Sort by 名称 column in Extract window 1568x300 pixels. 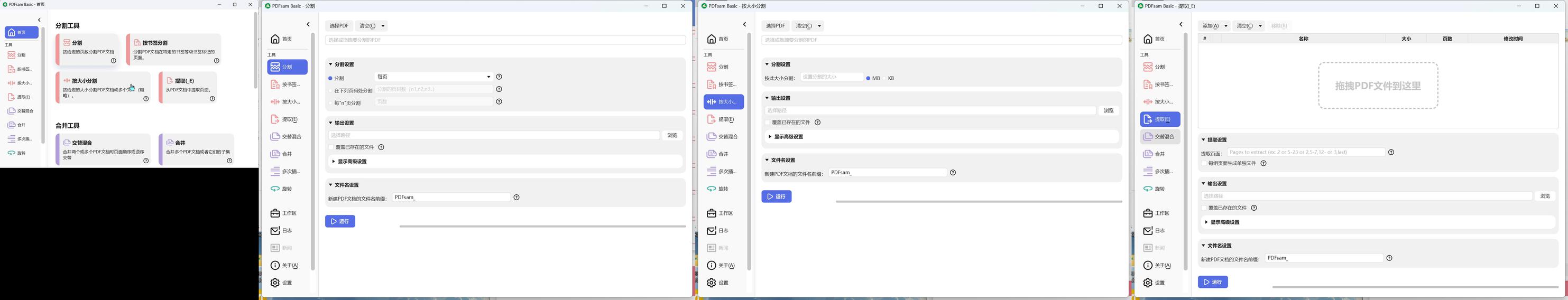[1303, 39]
